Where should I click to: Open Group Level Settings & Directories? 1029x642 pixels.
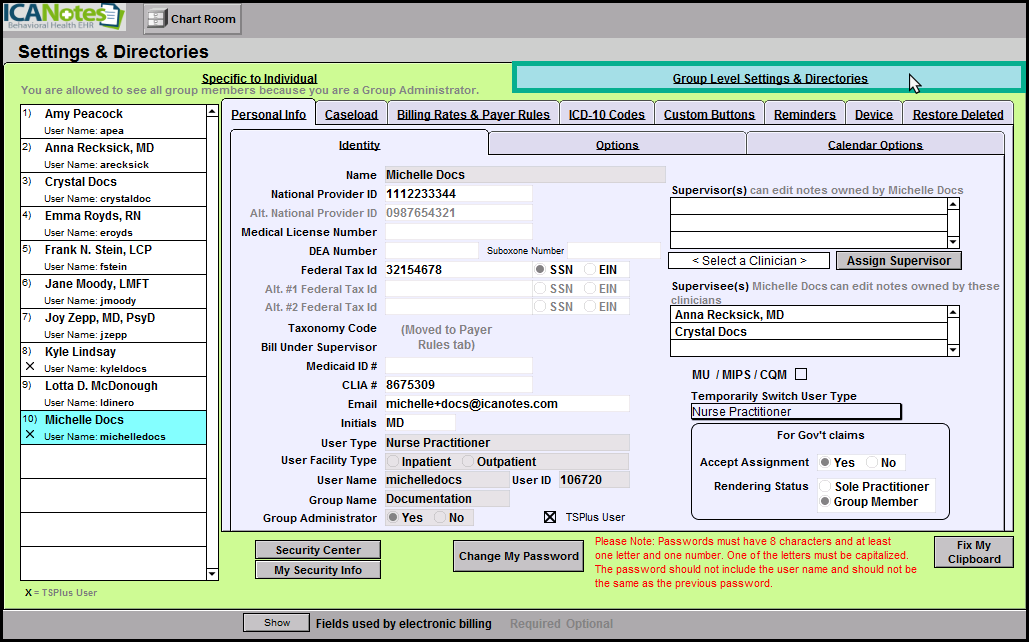click(x=769, y=79)
